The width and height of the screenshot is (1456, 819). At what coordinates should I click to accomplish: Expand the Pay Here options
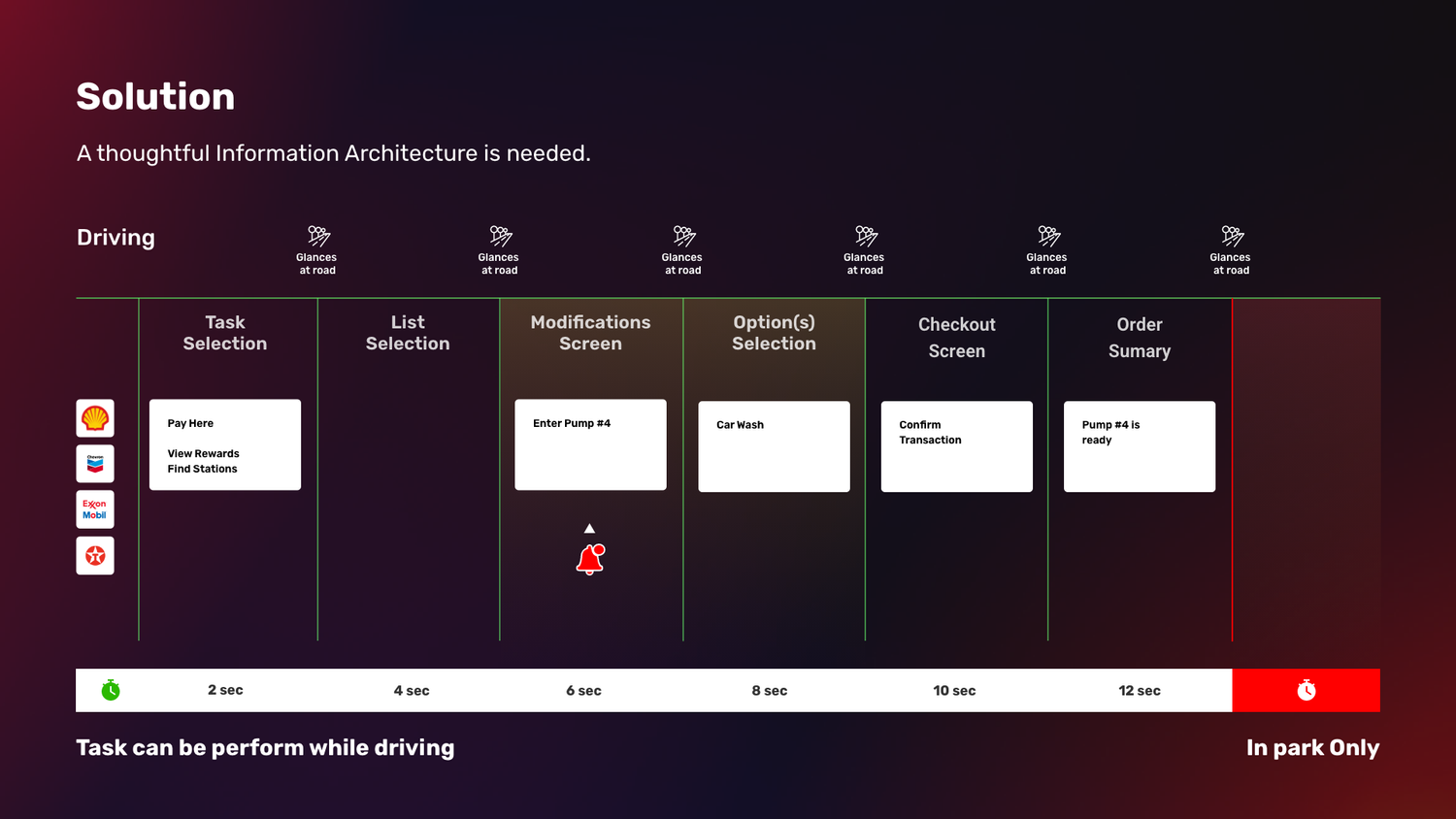click(x=188, y=423)
